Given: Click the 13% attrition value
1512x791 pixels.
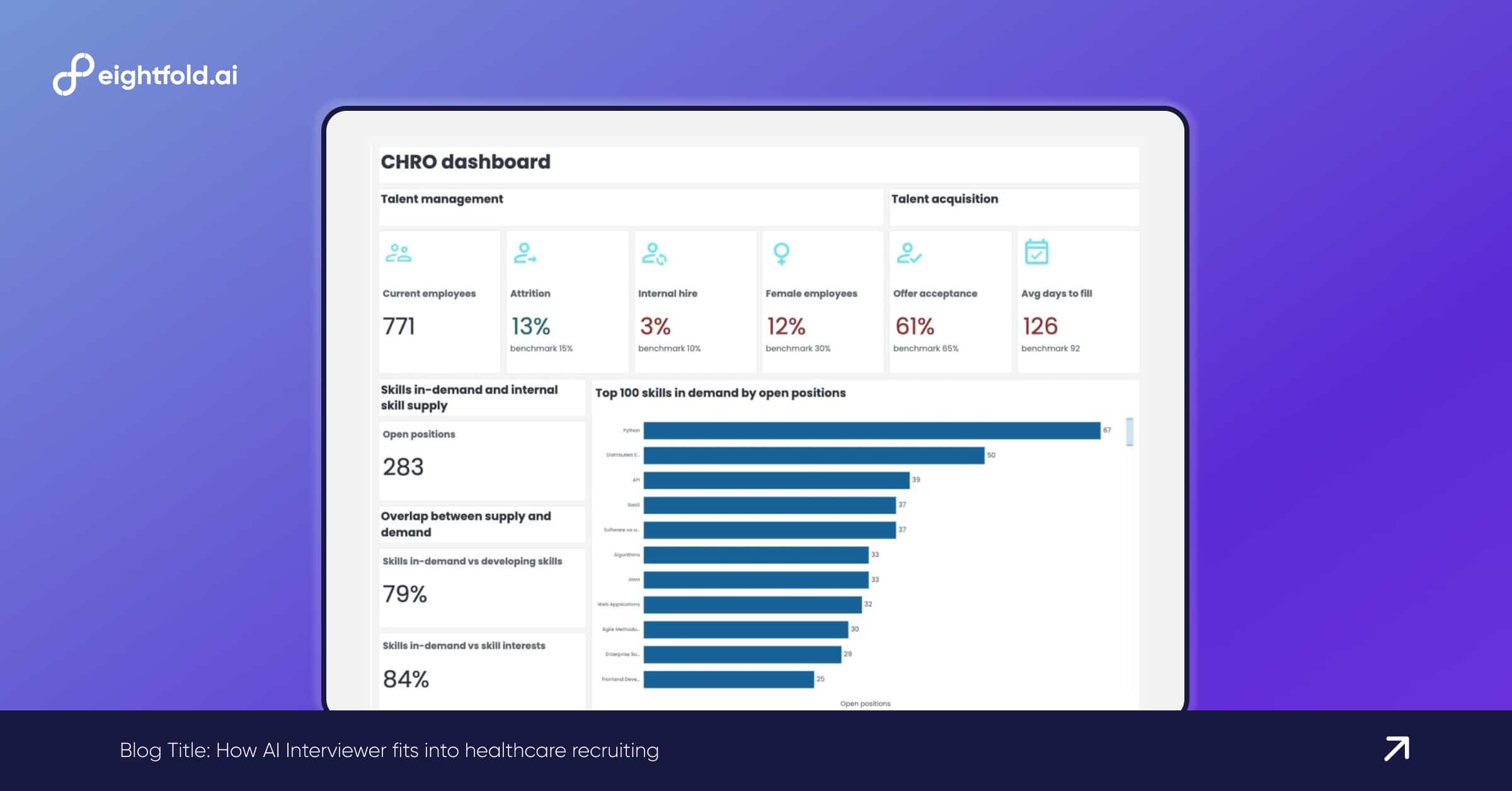Looking at the screenshot, I should [530, 326].
